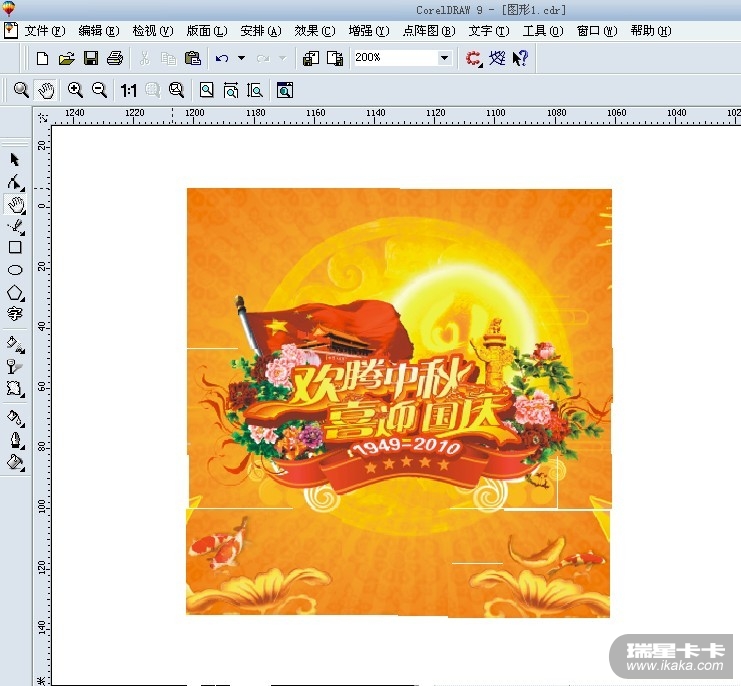Open the 文字(T) menu
741x686 pixels.
tap(489, 31)
